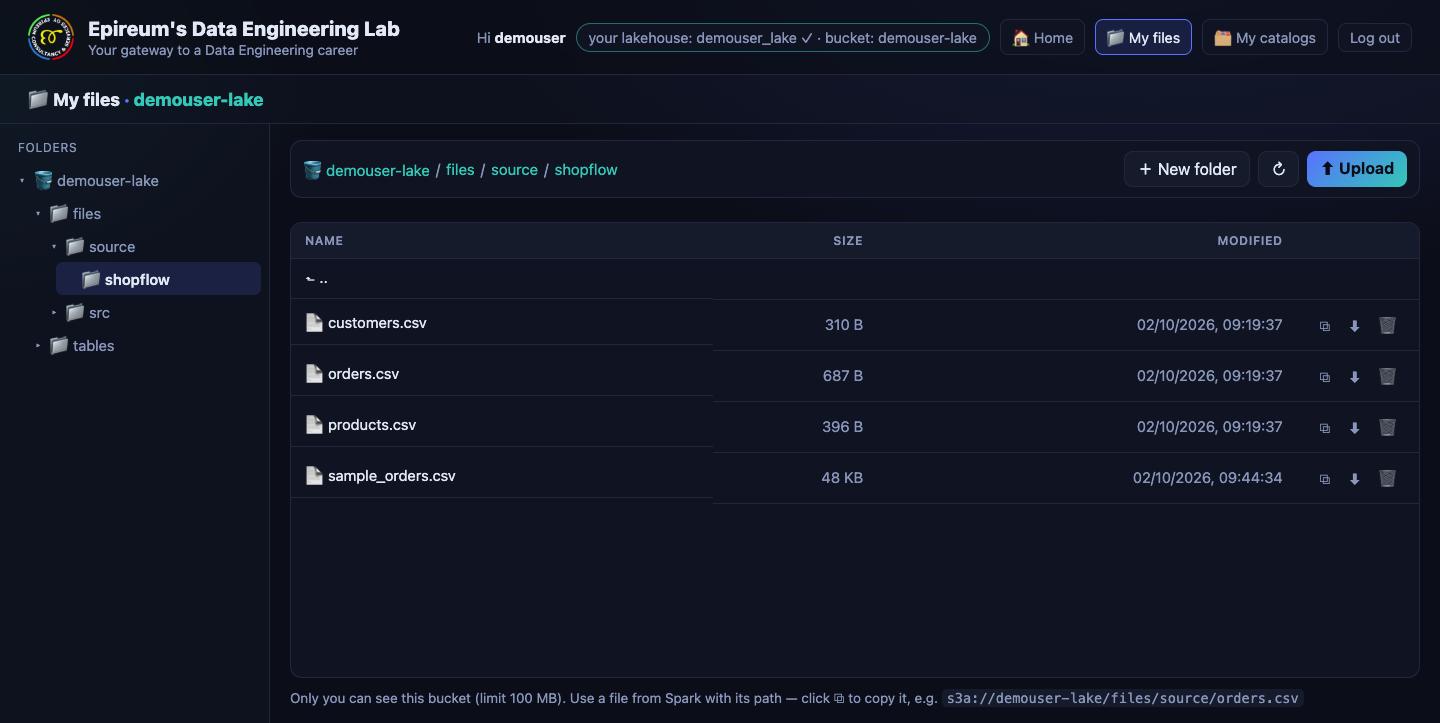Copy the path of sample_orders.csv
This screenshot has width=1440, height=723.
coord(1325,479)
